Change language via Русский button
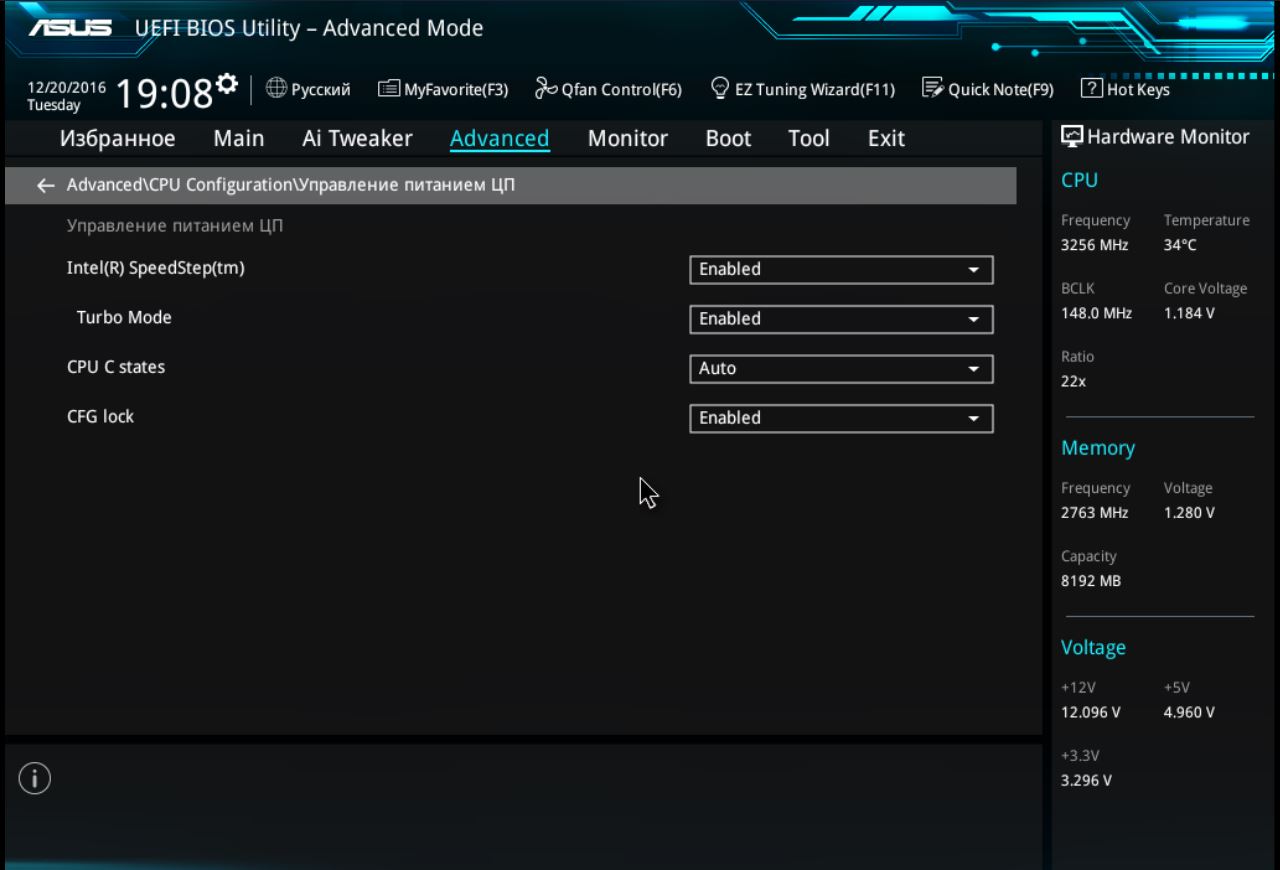The image size is (1280, 870). (321, 90)
